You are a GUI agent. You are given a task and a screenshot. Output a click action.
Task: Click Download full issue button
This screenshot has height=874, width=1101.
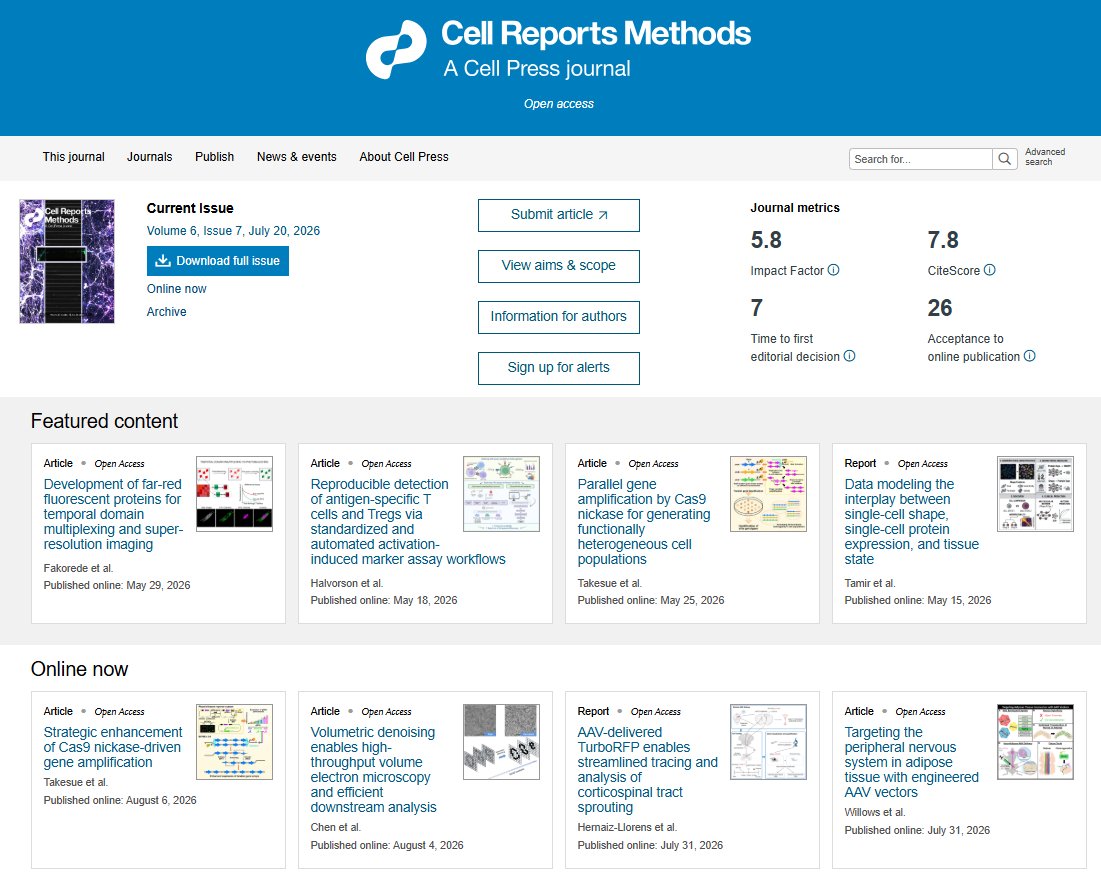(218, 260)
